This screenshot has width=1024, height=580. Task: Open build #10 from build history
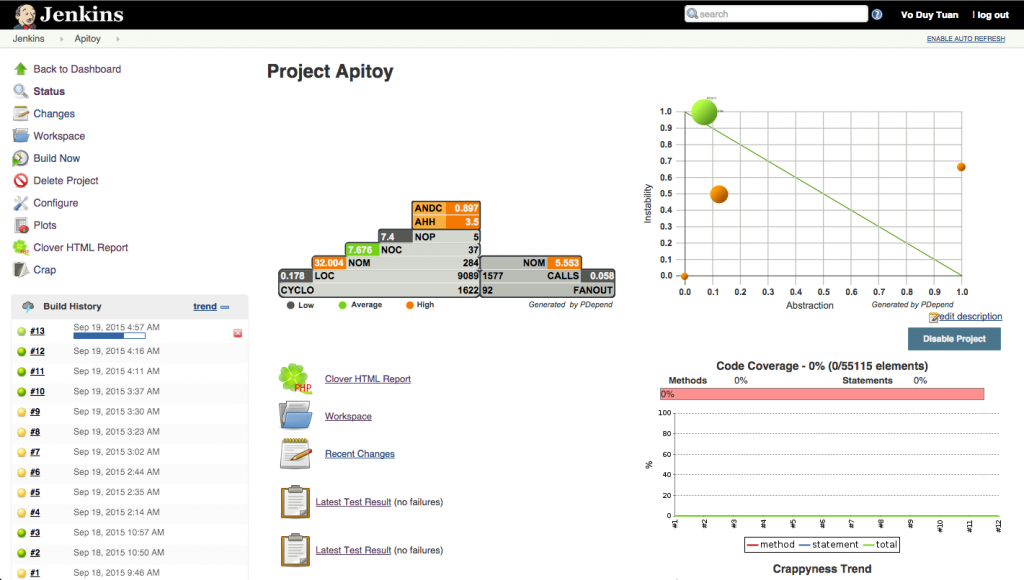(36, 391)
